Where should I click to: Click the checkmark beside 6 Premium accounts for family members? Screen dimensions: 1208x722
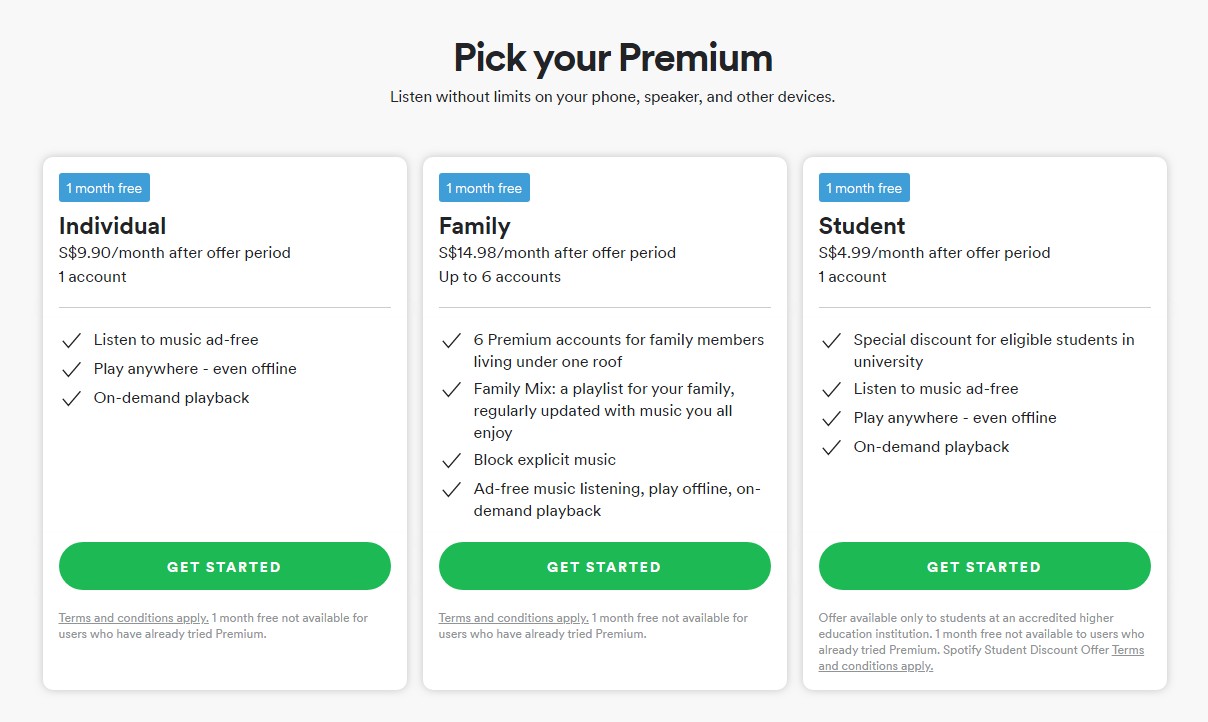point(451,341)
